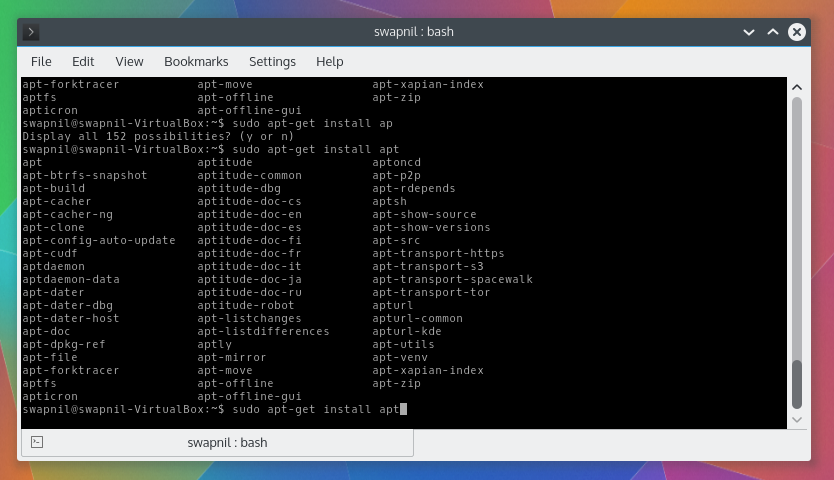834x480 pixels.
Task: Click 'apt-config-auto-update' entry
Action: point(99,241)
